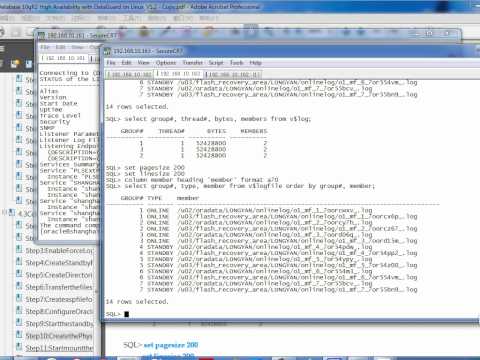The height and width of the screenshot is (360, 480).
Task: Click the Step8ConfigureOracl bookmark icon
Action: (19, 311)
